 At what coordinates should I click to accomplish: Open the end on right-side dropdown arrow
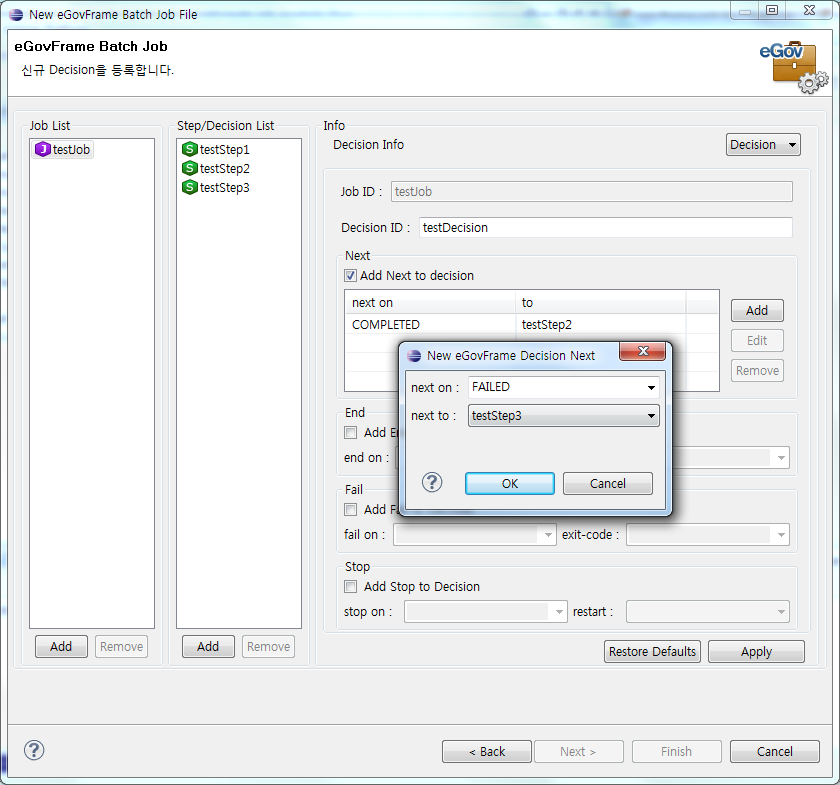coord(781,458)
